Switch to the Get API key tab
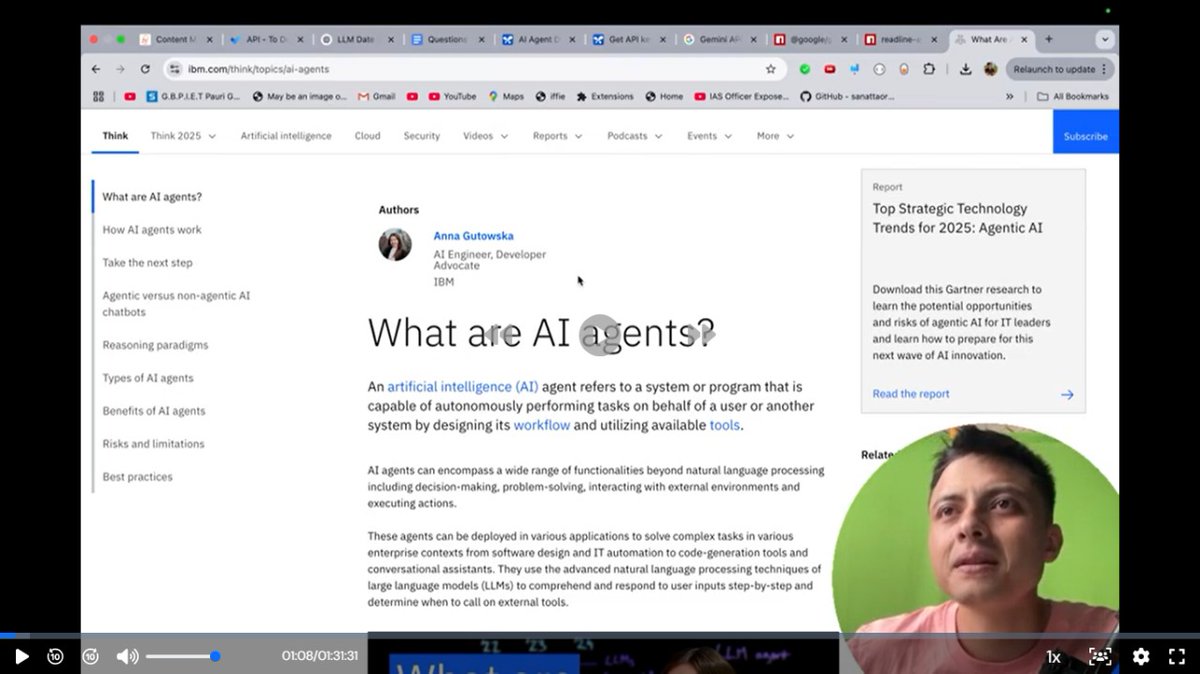This screenshot has width=1200, height=674. pos(630,39)
